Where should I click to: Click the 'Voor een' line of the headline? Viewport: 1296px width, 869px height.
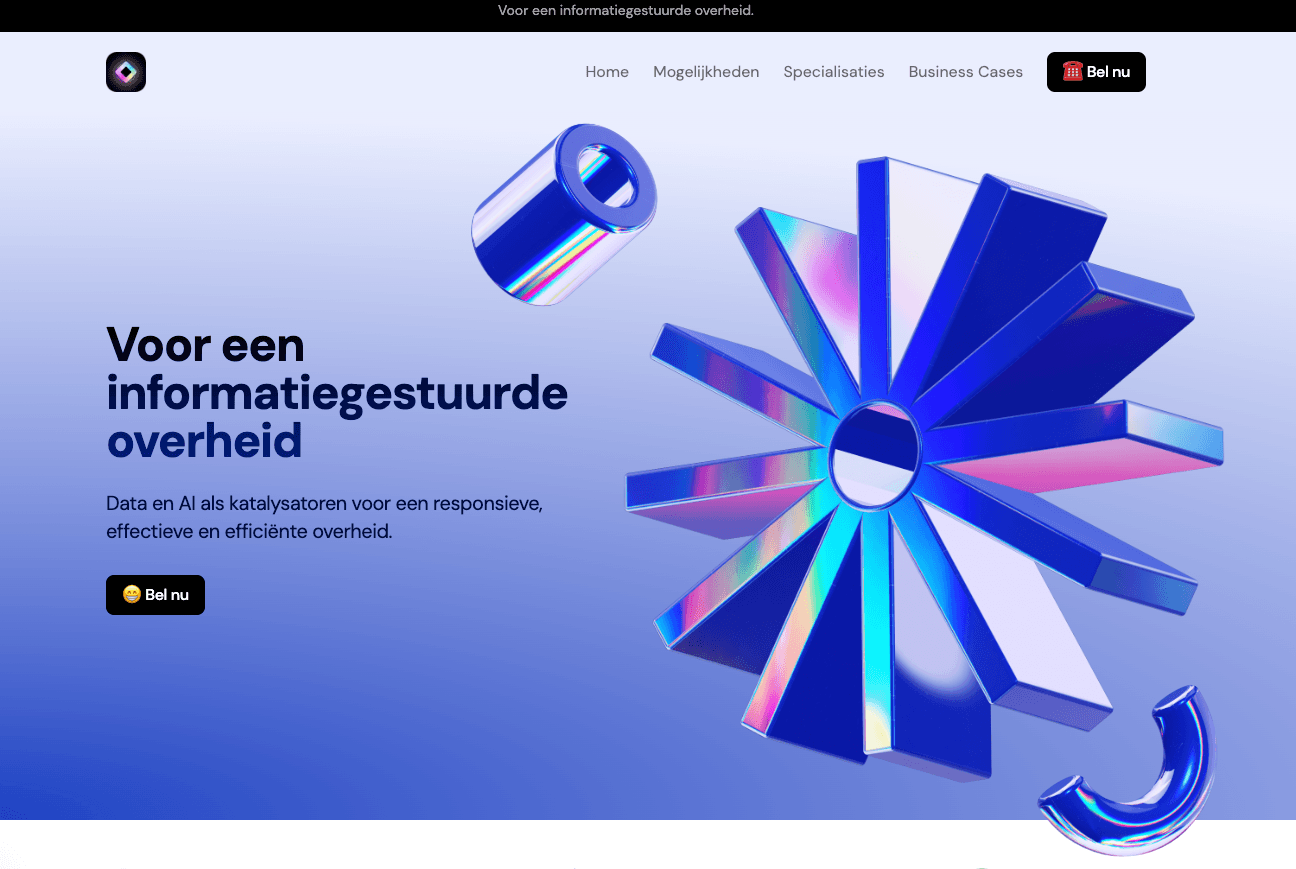pos(205,345)
